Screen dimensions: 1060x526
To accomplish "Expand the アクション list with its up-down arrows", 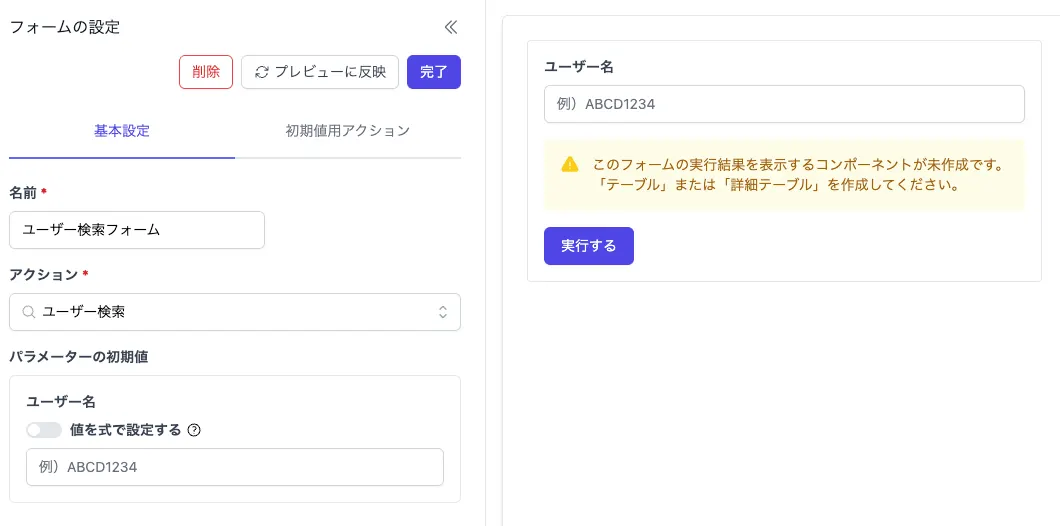I will pyautogui.click(x=443, y=312).
